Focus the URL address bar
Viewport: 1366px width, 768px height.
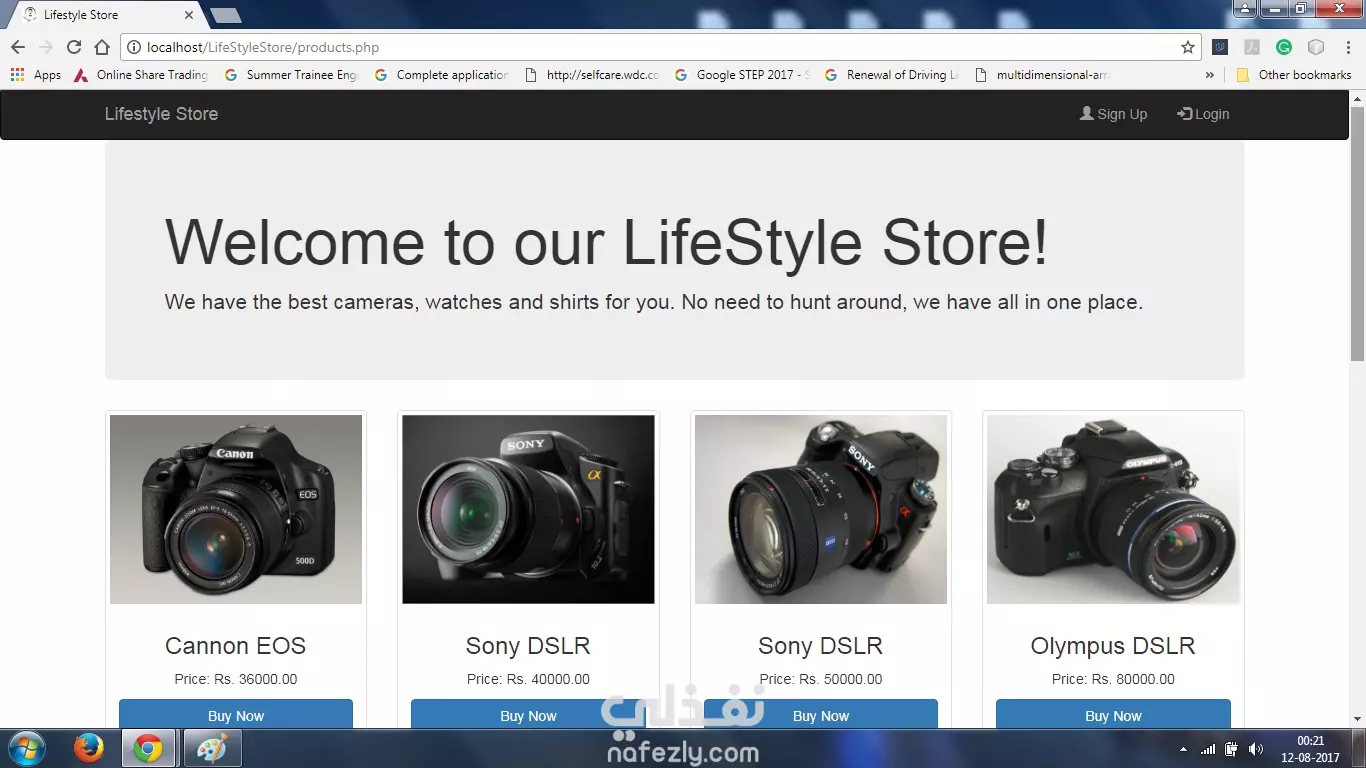tap(660, 47)
